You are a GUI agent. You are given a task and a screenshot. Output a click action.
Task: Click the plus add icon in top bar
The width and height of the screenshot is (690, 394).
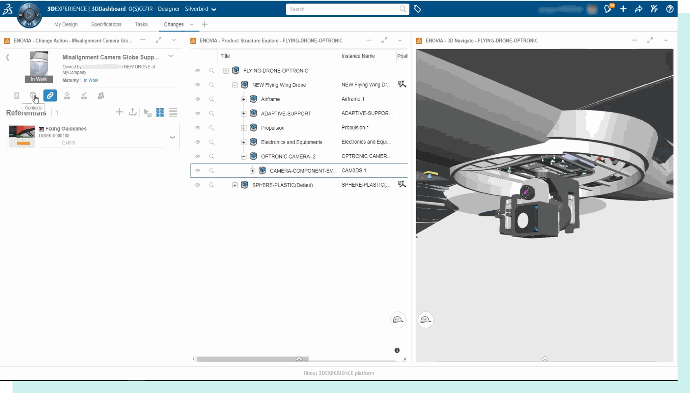(x=623, y=9)
